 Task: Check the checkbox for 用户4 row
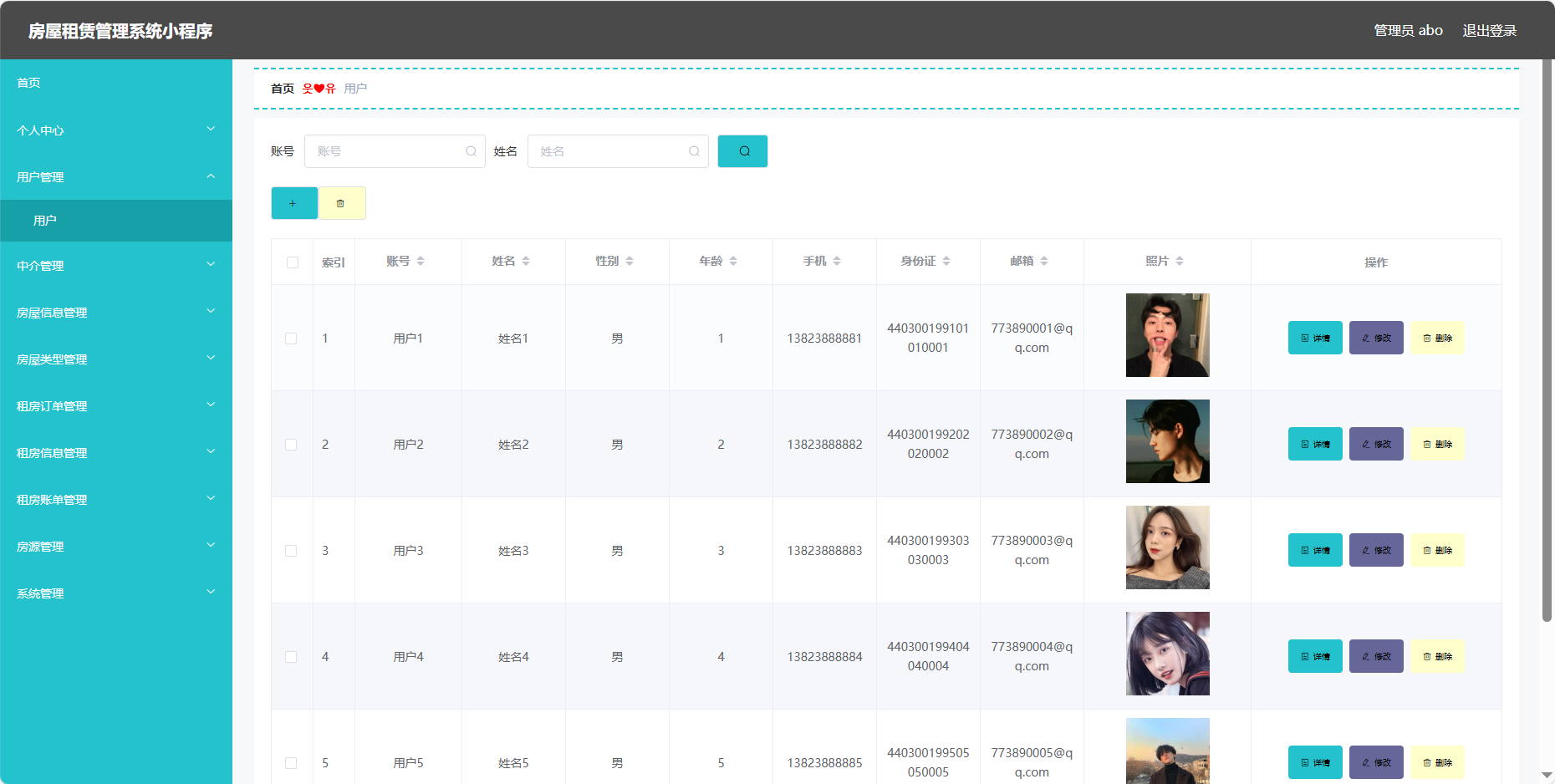[291, 657]
